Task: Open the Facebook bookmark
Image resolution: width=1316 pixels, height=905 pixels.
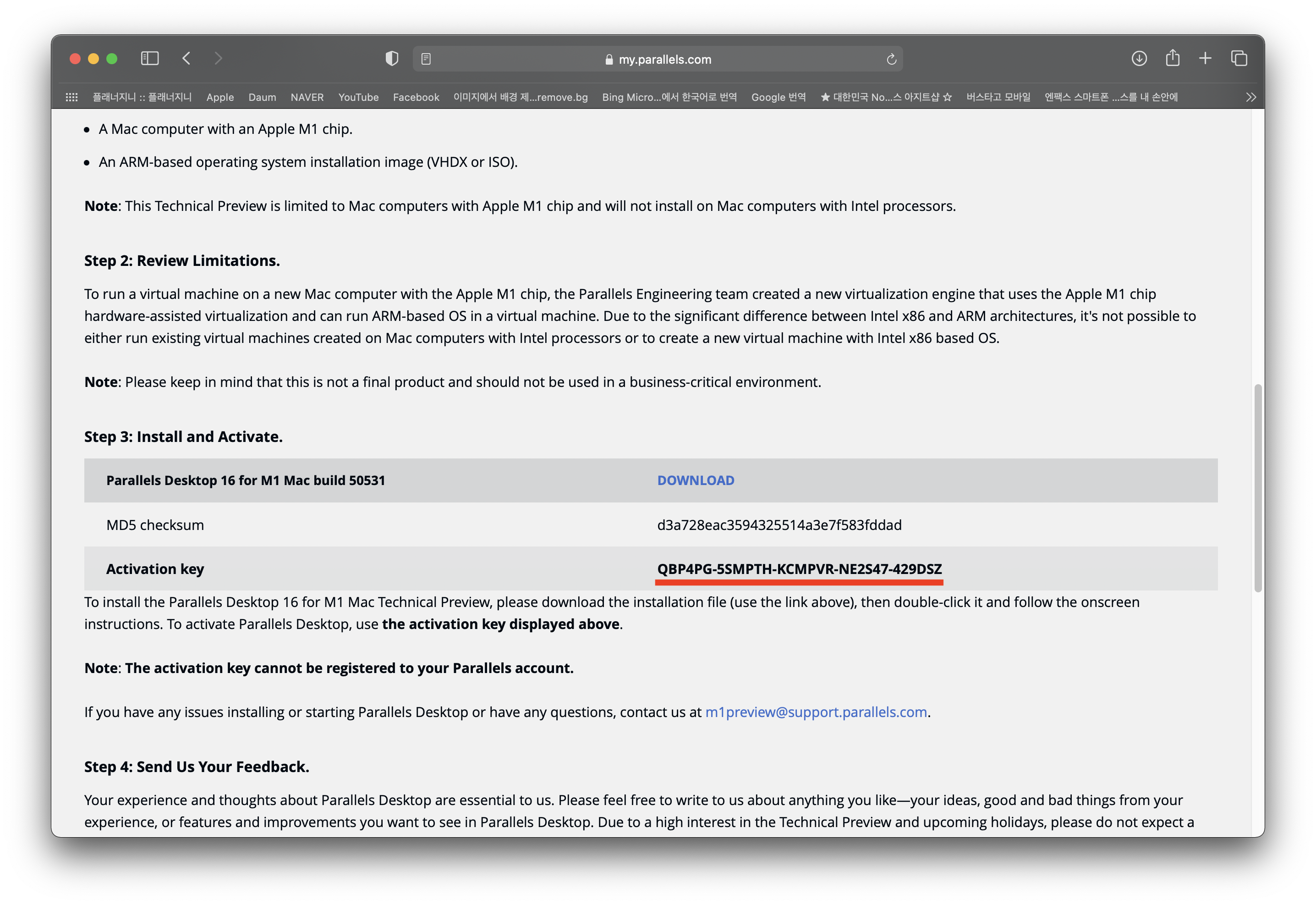Action: click(x=416, y=97)
